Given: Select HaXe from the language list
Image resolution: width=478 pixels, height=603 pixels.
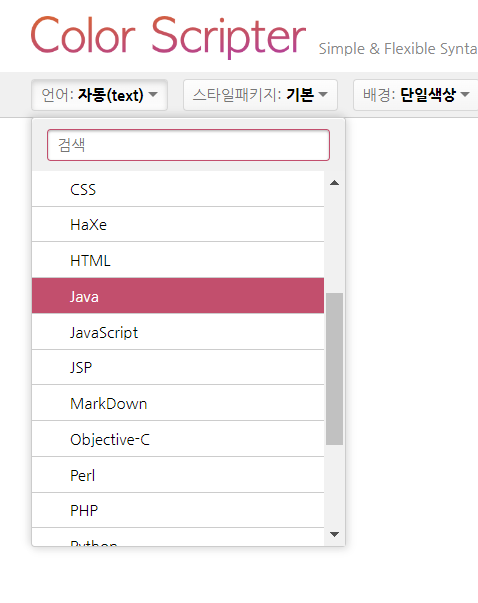Looking at the screenshot, I should [x=178, y=225].
